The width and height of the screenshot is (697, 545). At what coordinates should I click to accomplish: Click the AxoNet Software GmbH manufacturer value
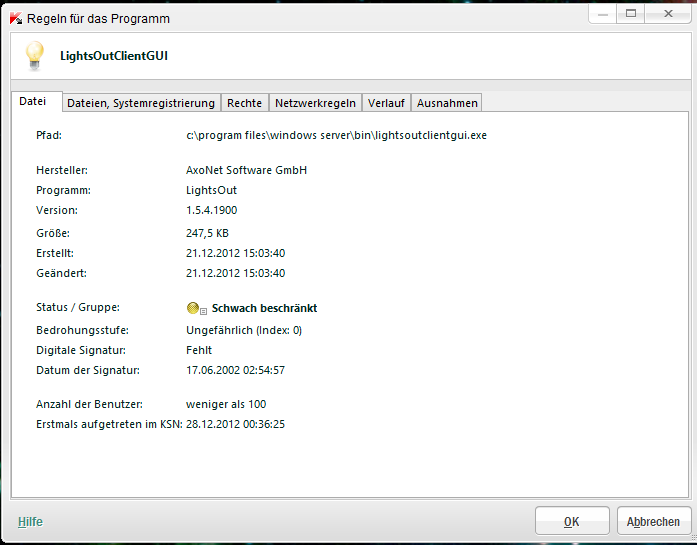246,170
